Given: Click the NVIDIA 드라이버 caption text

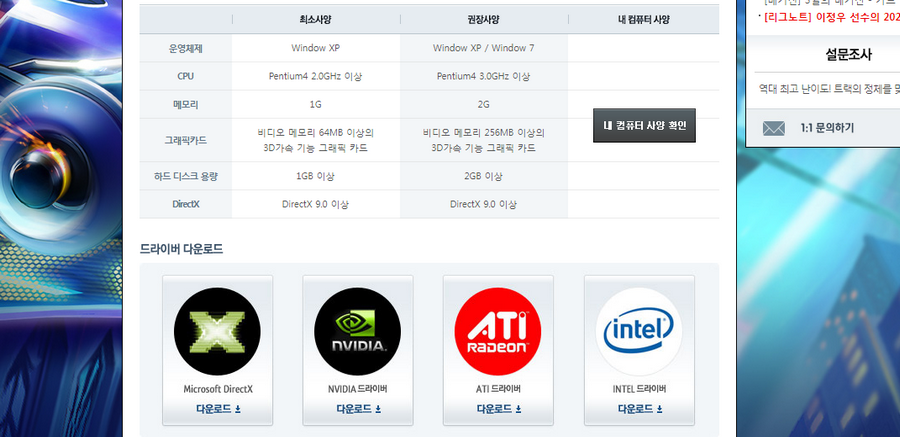Looking at the screenshot, I should coord(358,389).
